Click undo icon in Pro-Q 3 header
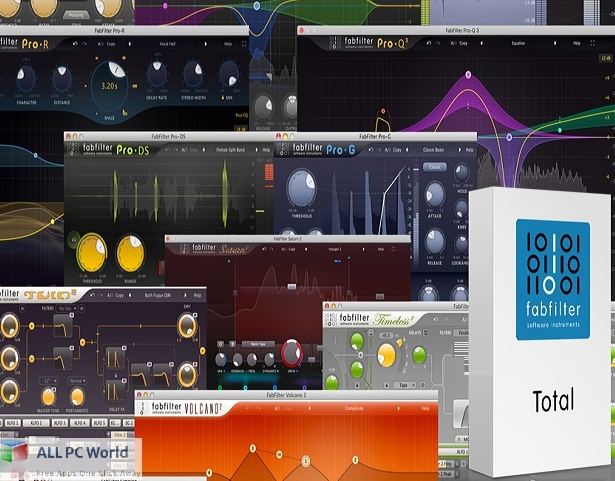 [429, 43]
